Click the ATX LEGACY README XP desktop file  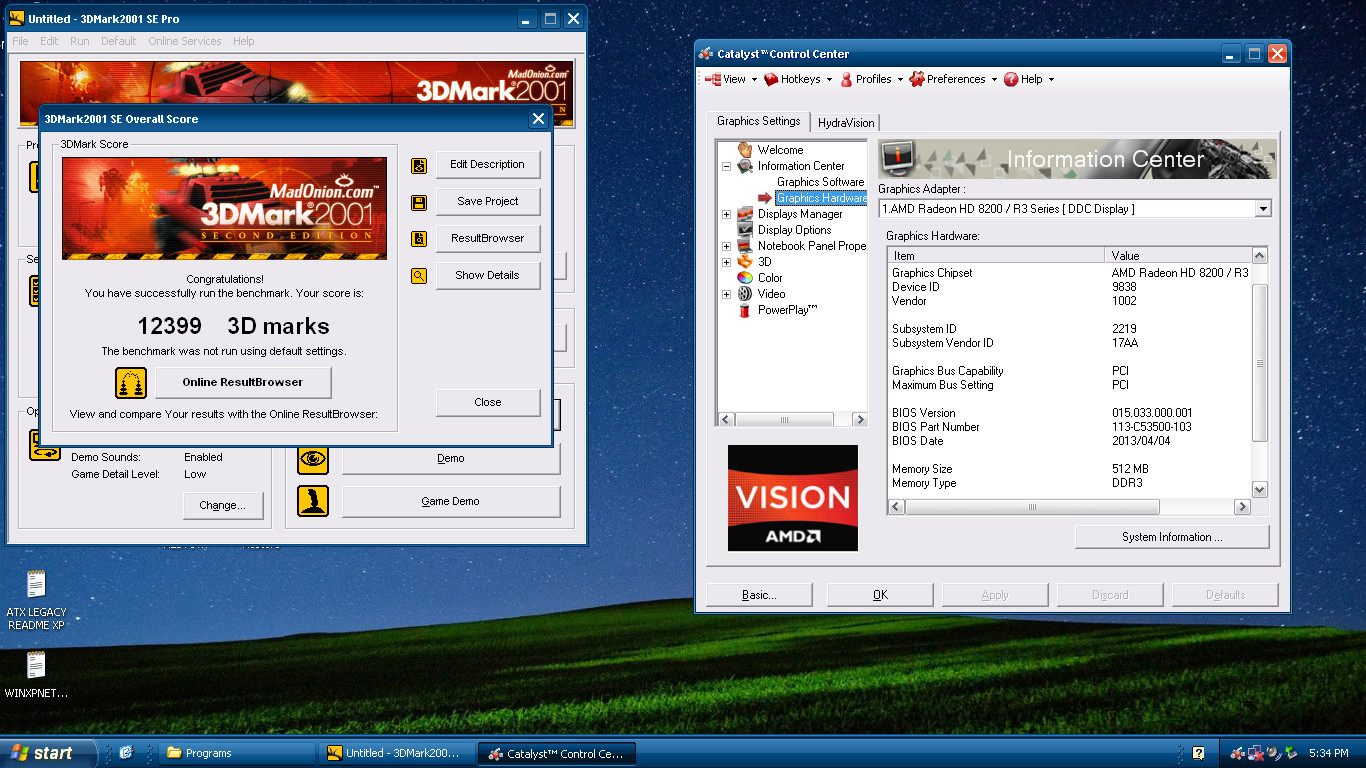[37, 600]
